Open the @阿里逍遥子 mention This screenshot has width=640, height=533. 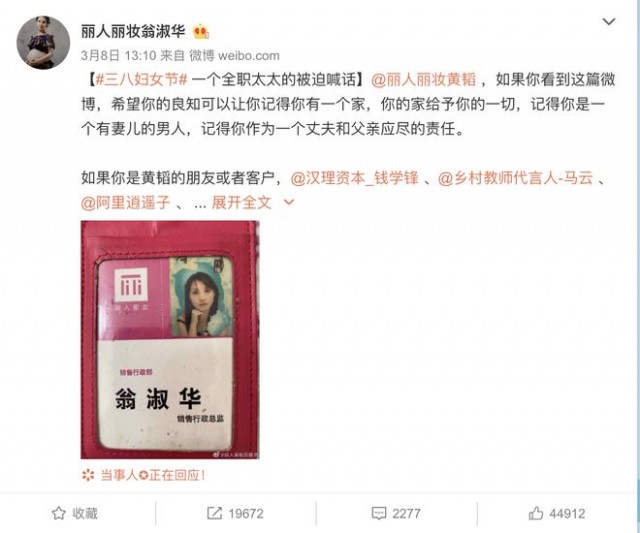click(125, 202)
